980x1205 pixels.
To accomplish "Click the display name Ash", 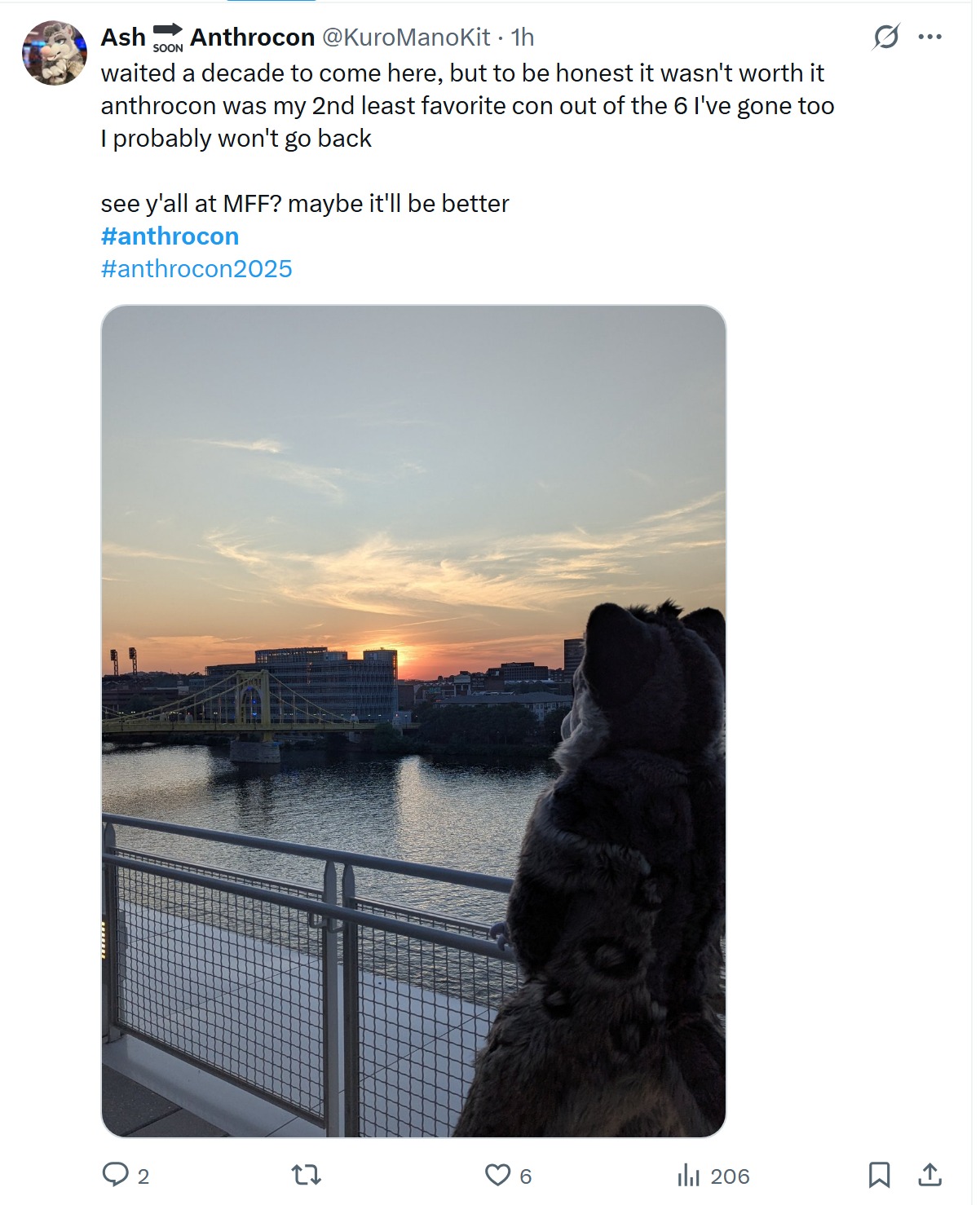I will pyautogui.click(x=123, y=38).
